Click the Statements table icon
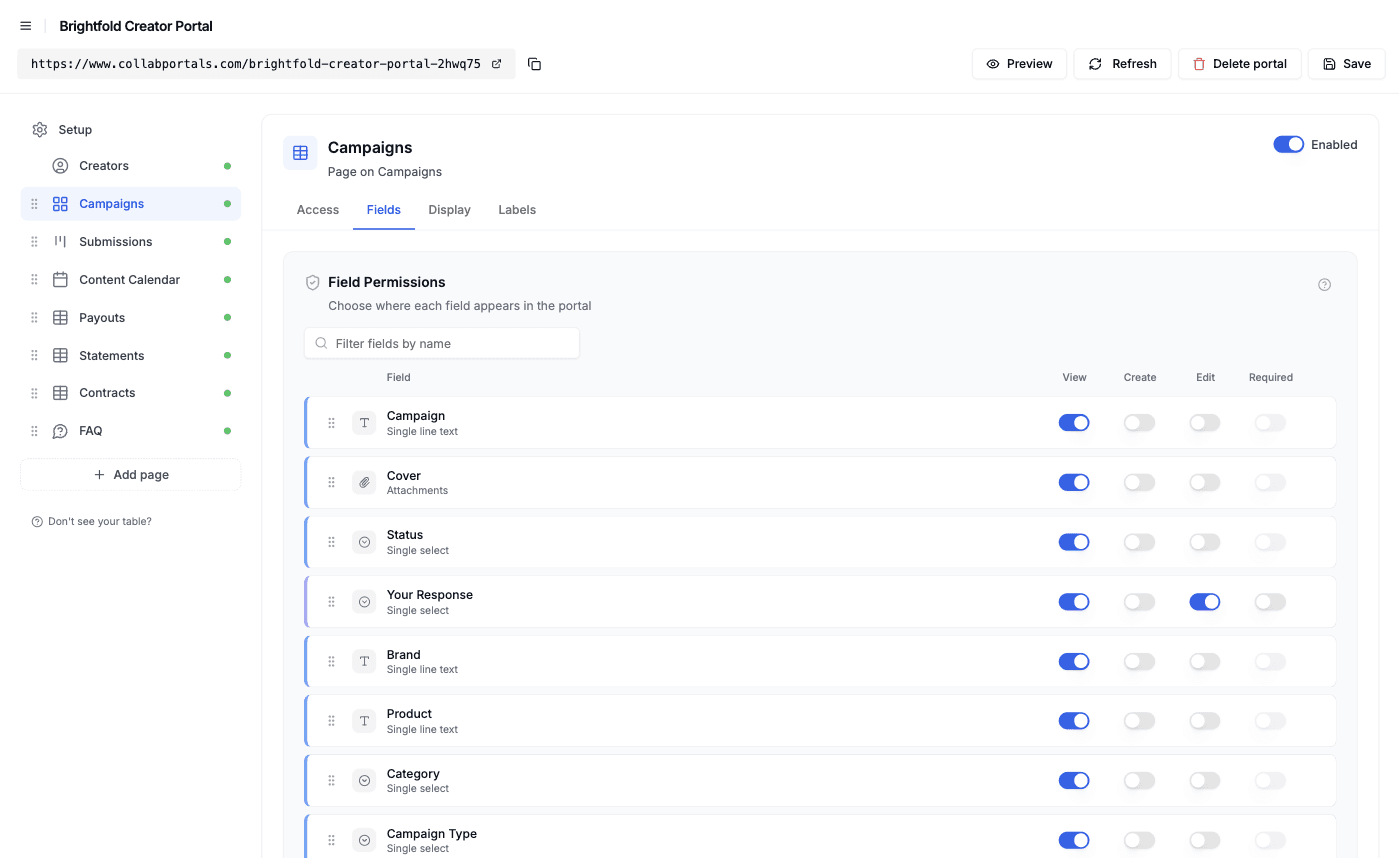The image size is (1399, 858). (x=60, y=356)
